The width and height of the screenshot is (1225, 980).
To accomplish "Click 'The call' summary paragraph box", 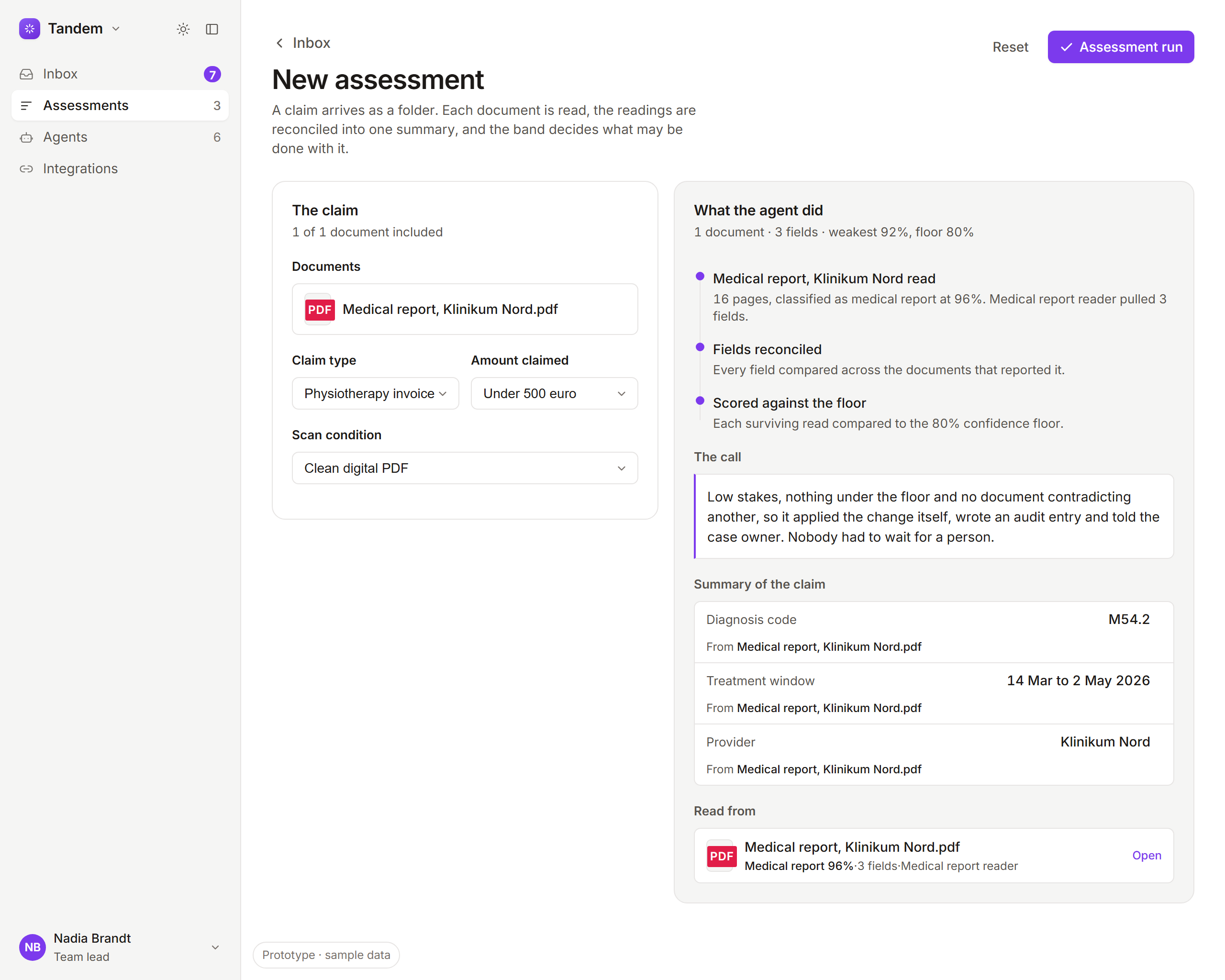I will (934, 516).
